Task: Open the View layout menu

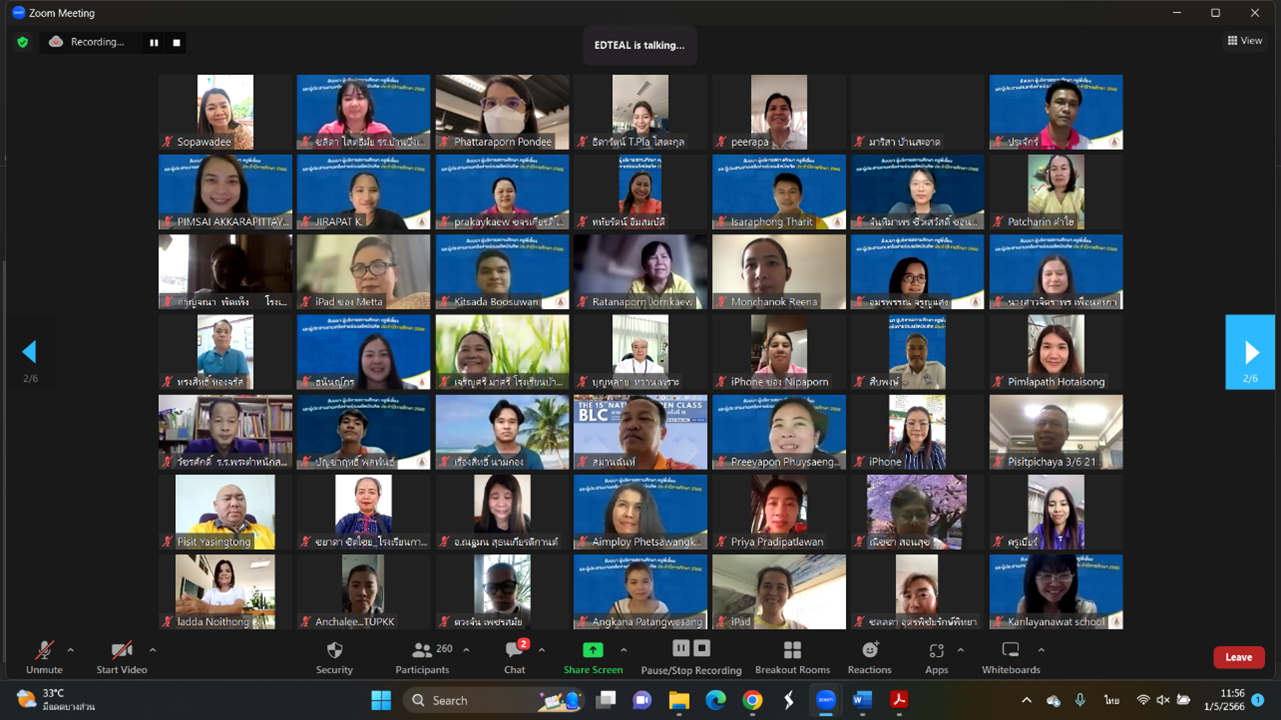Action: click(x=1245, y=41)
